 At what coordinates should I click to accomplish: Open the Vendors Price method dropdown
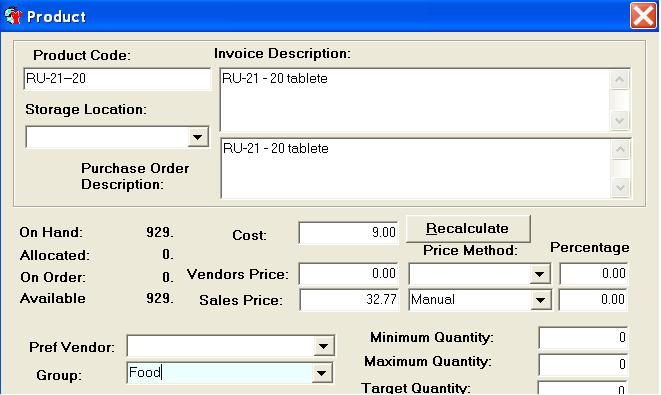click(x=540, y=274)
